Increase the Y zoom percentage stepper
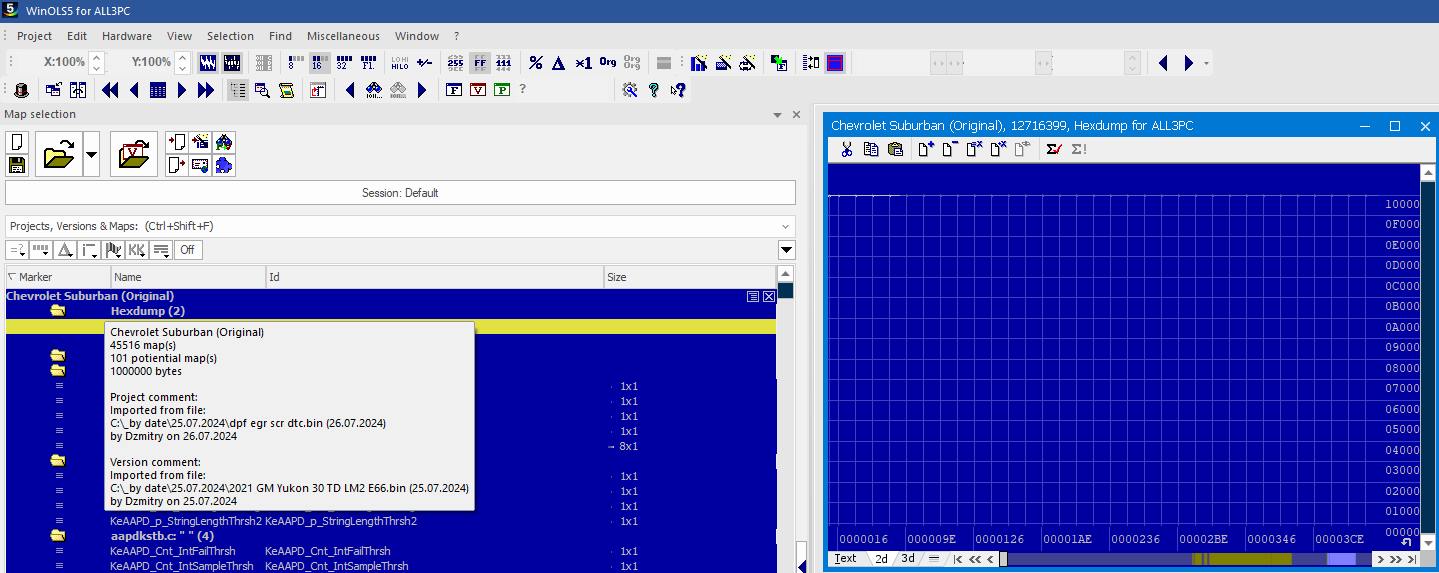This screenshot has height=573, width=1439. click(183, 56)
